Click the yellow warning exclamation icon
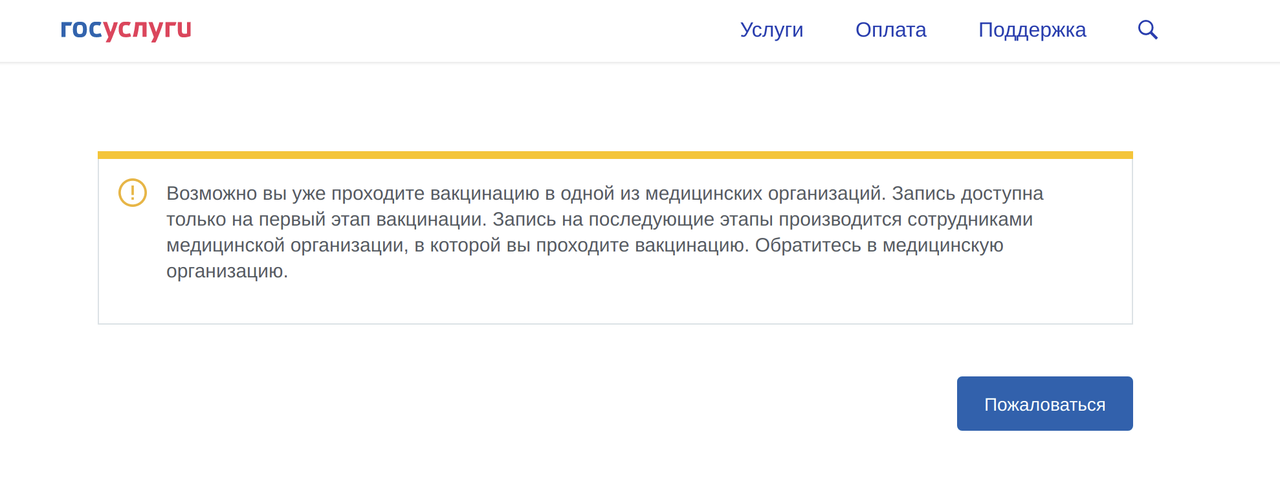 click(x=132, y=193)
